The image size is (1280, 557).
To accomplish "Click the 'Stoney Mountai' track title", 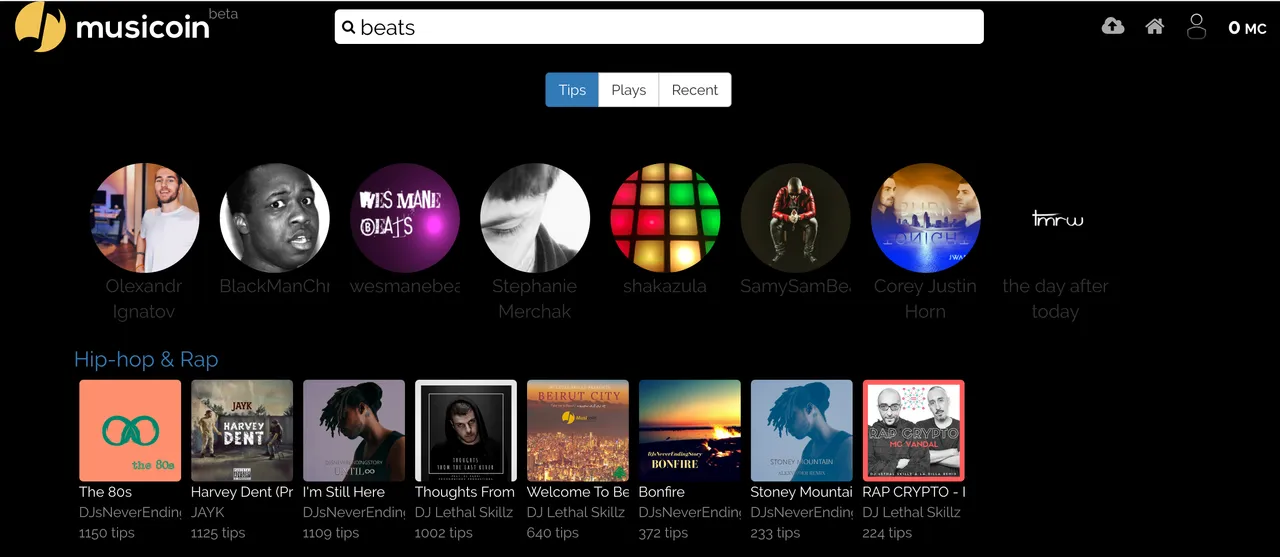I will point(802,492).
